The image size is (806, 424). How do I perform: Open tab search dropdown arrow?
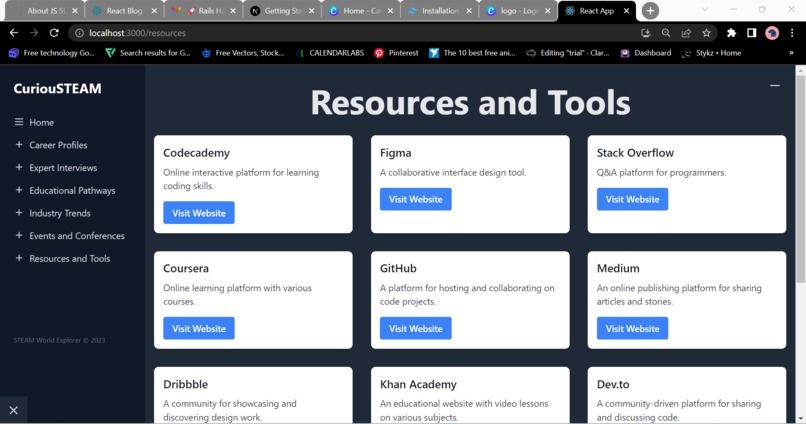(704, 9)
